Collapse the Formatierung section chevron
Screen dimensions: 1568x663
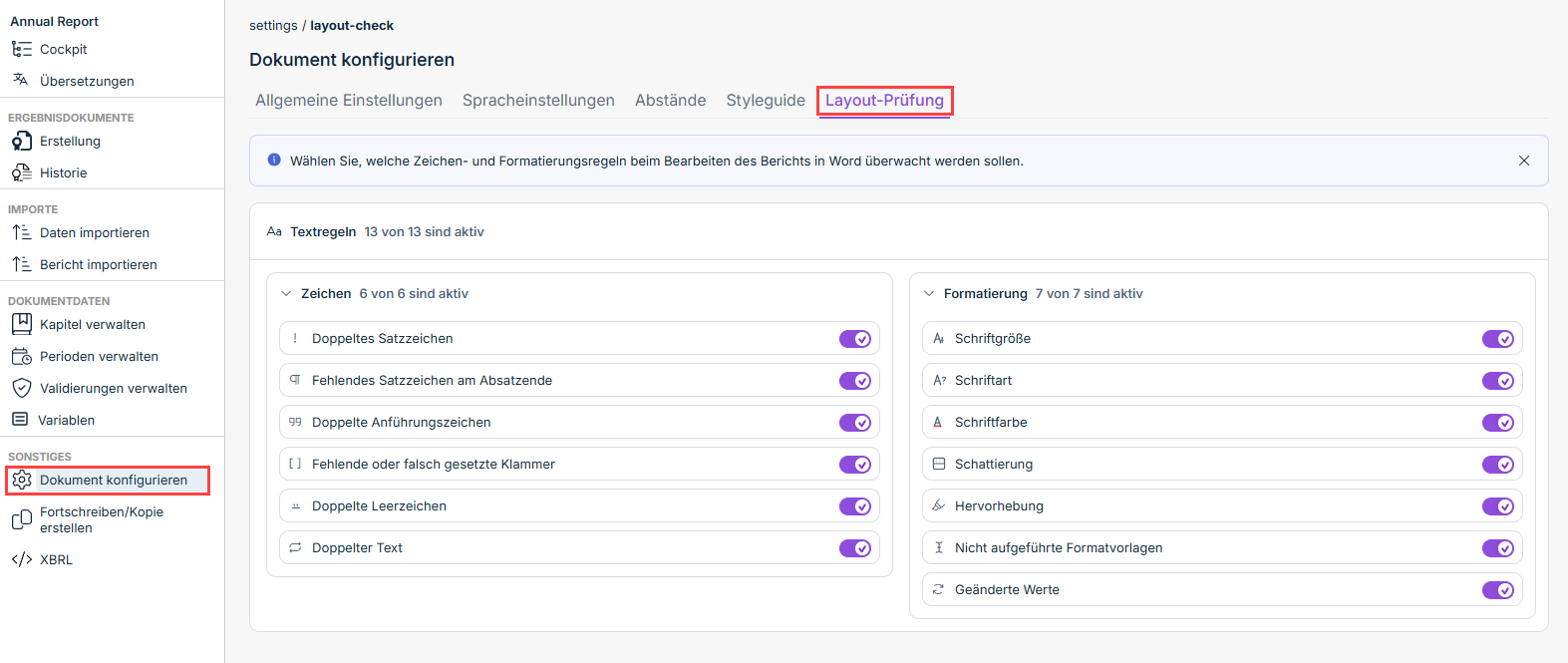929,293
